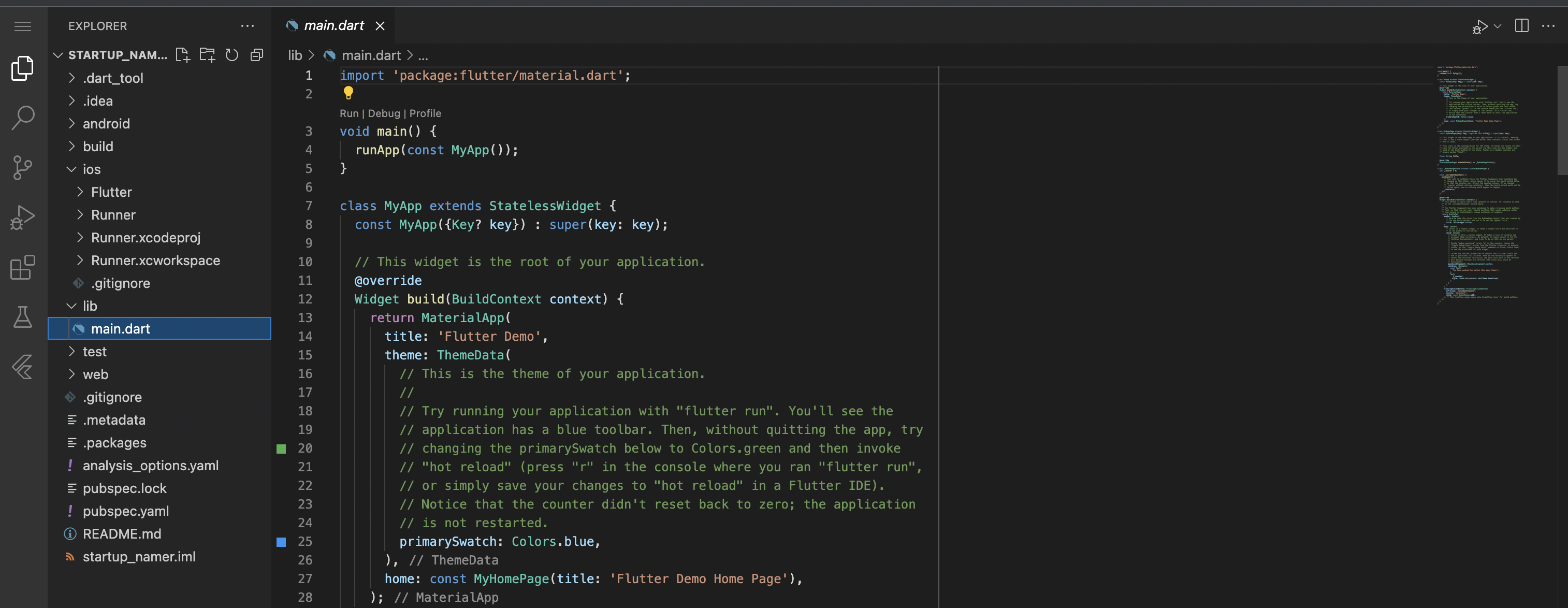Open run button dropdown arrow
Viewport: 1568px width, 608px height.
coord(1498,26)
